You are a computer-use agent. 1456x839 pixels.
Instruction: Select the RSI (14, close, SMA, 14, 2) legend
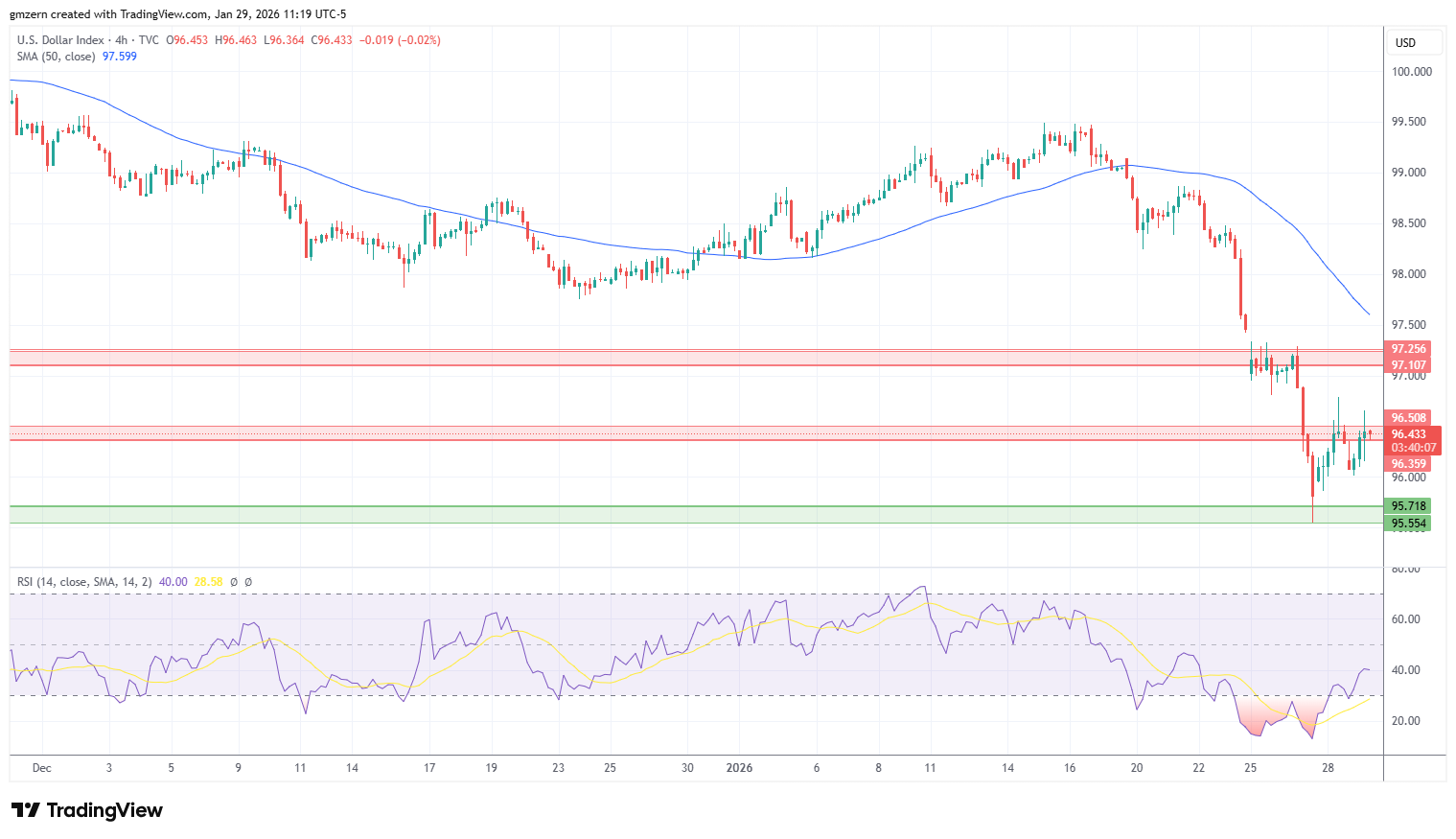(84, 582)
